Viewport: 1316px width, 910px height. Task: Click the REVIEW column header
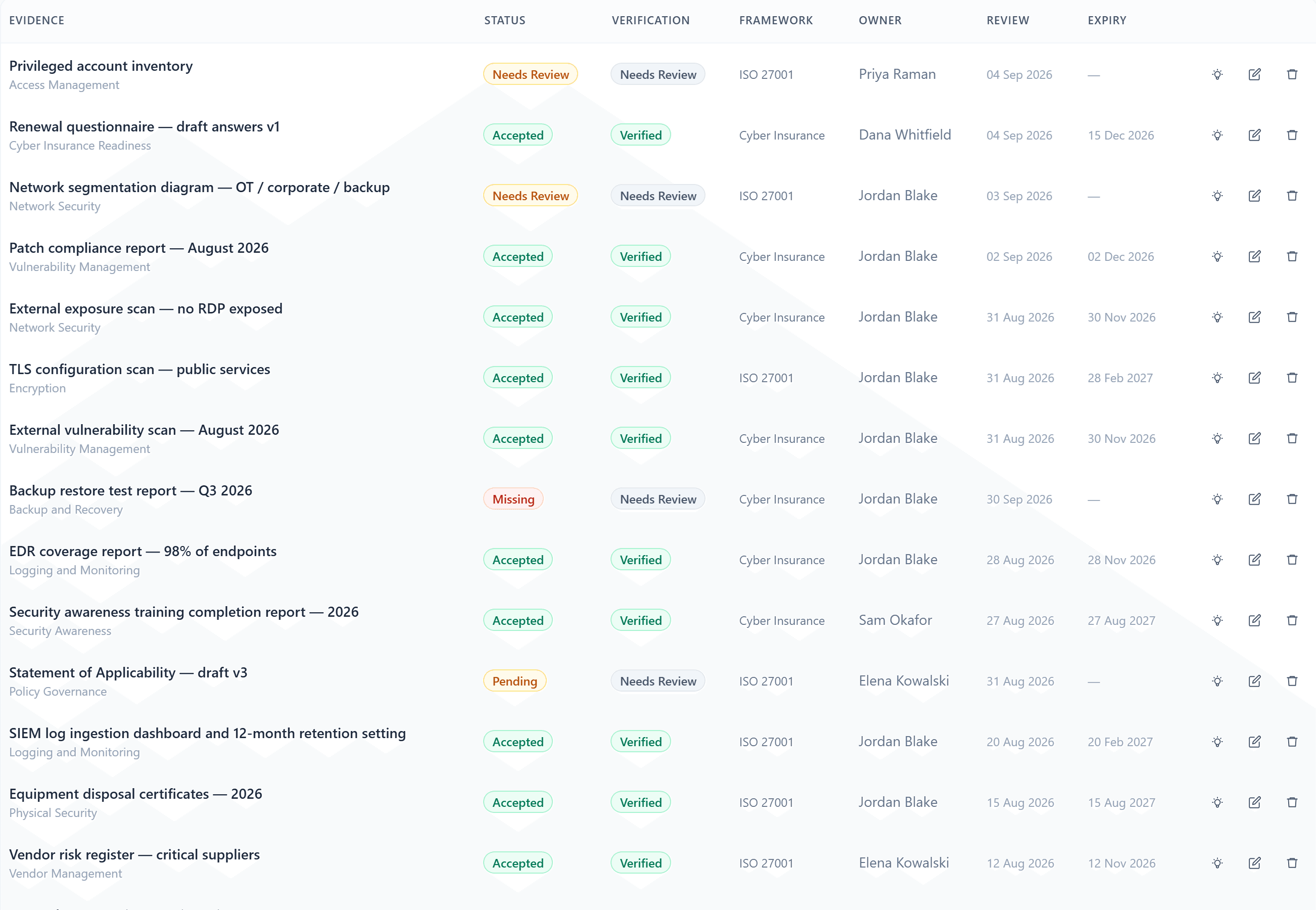click(1008, 21)
